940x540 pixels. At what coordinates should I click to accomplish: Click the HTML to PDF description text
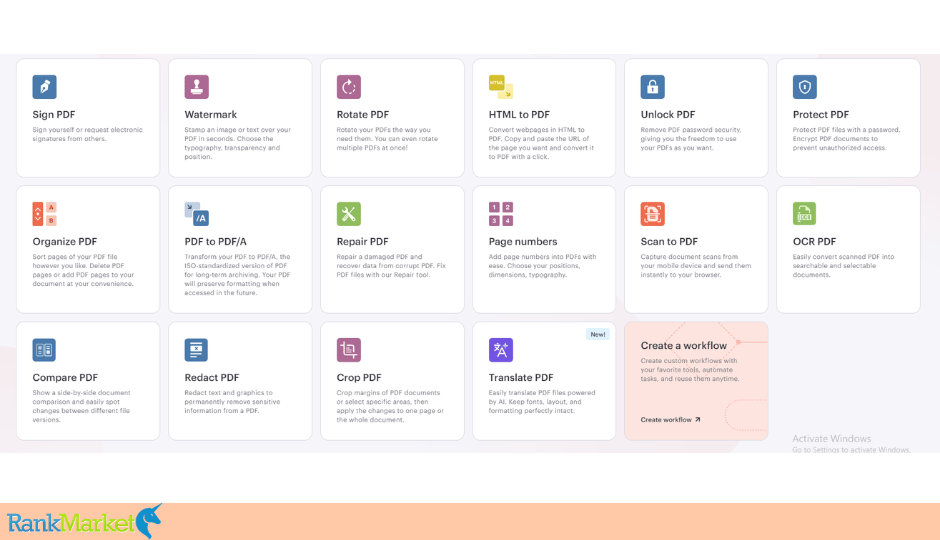pyautogui.click(x=541, y=143)
